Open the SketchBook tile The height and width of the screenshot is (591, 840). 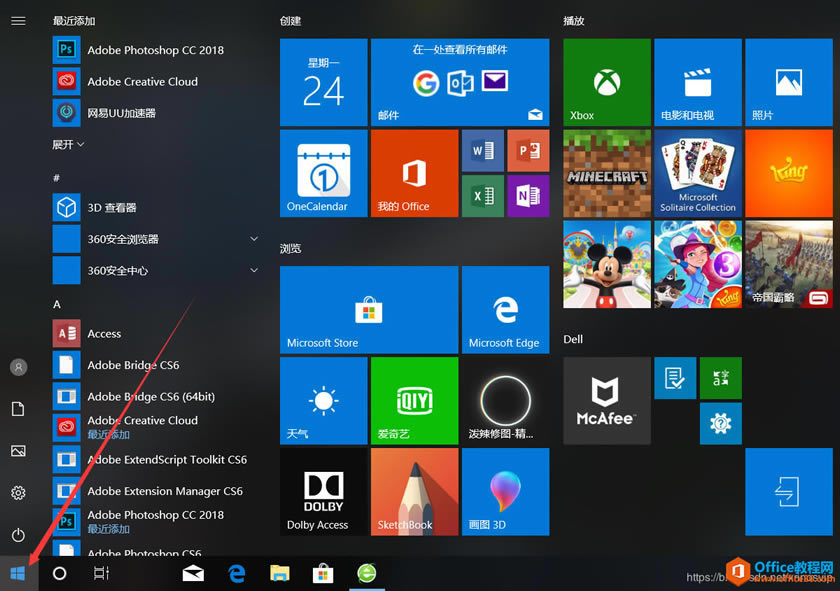[415, 492]
